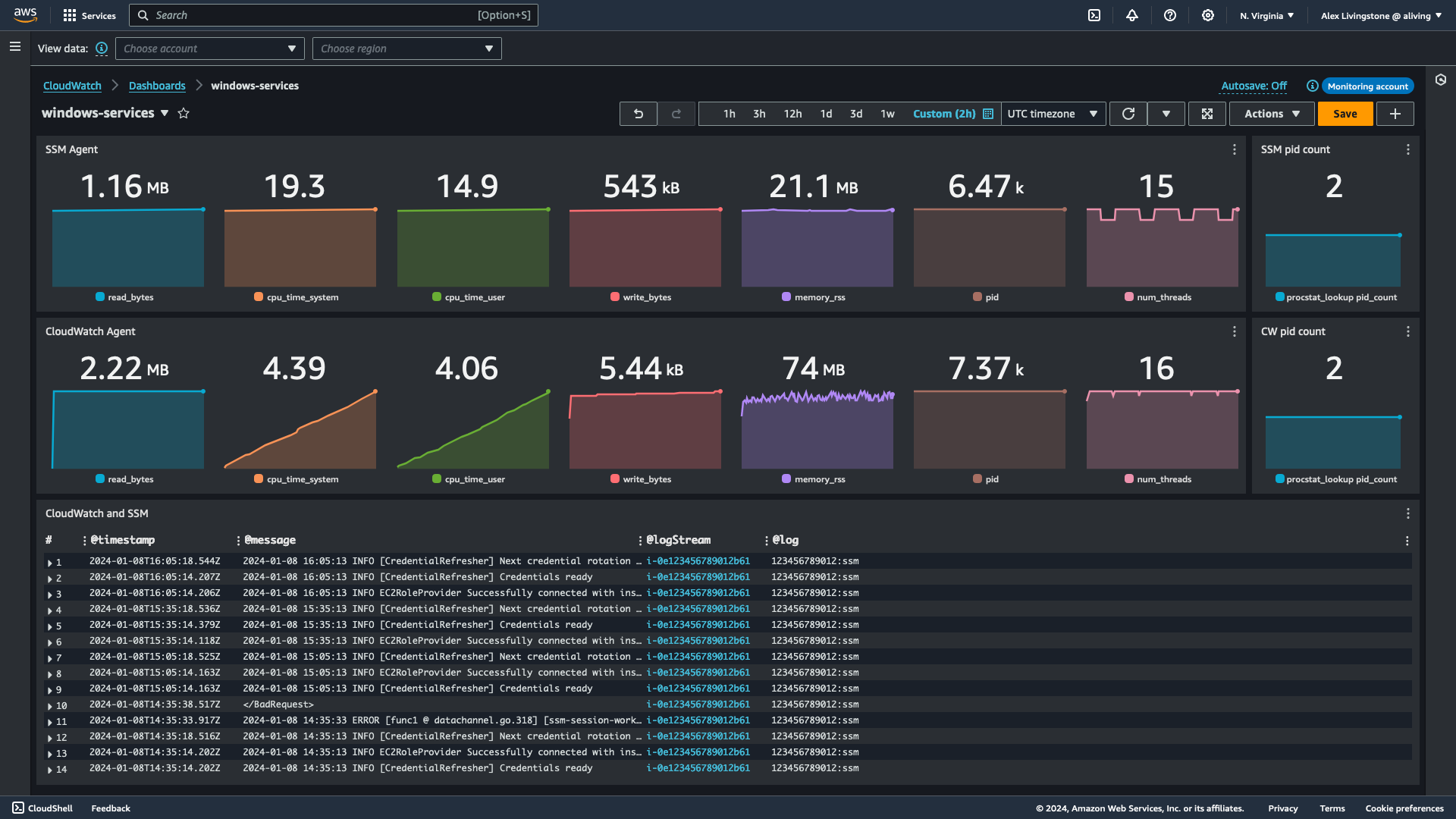Select the 1h time range tab
The image size is (1456, 819).
pyautogui.click(x=729, y=113)
